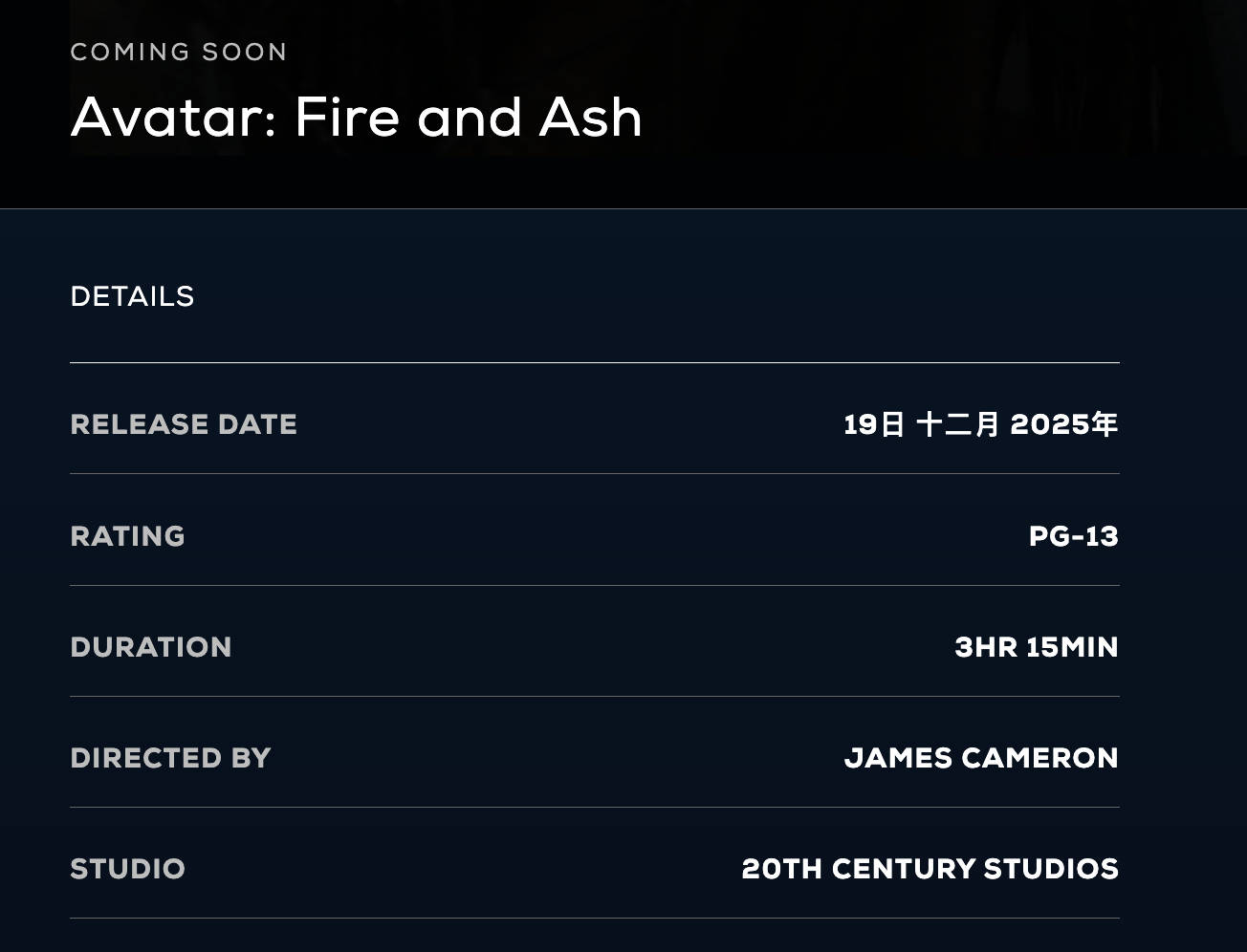Click the RATING label
Viewport: 1247px width, 952px height.
click(x=127, y=536)
